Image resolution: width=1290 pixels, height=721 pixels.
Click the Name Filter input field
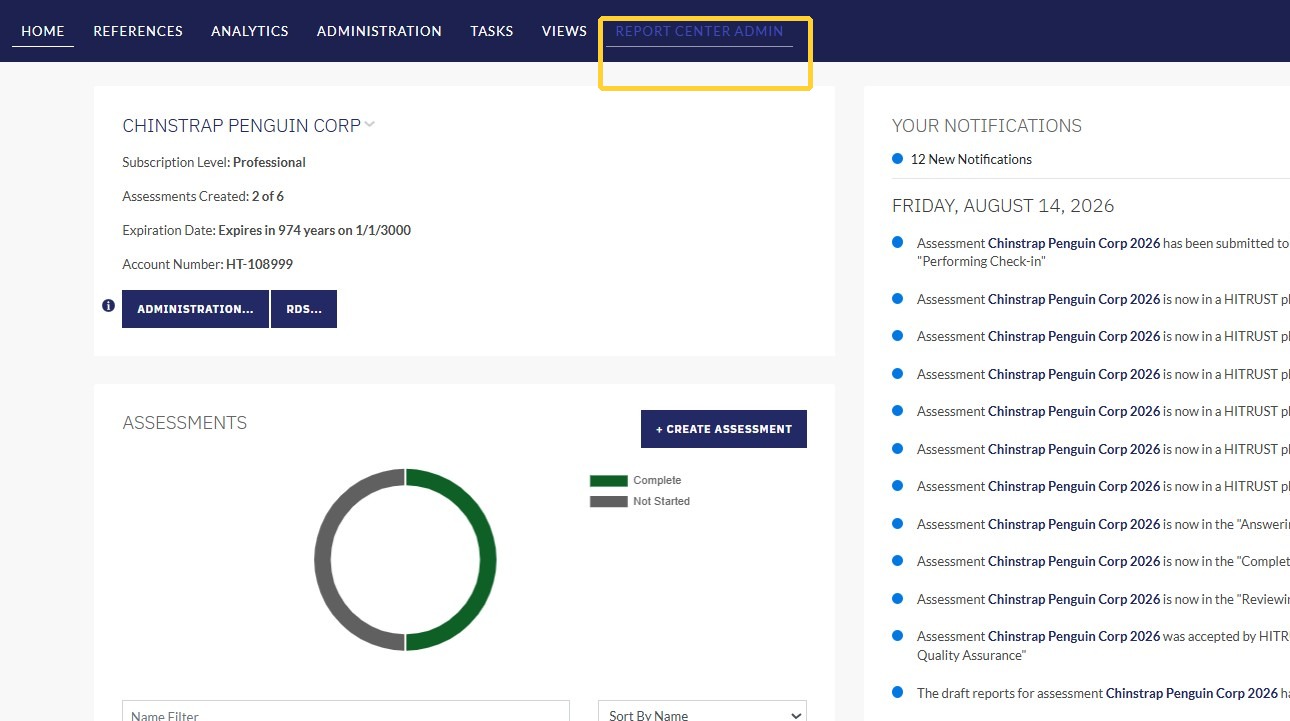tap(346, 714)
